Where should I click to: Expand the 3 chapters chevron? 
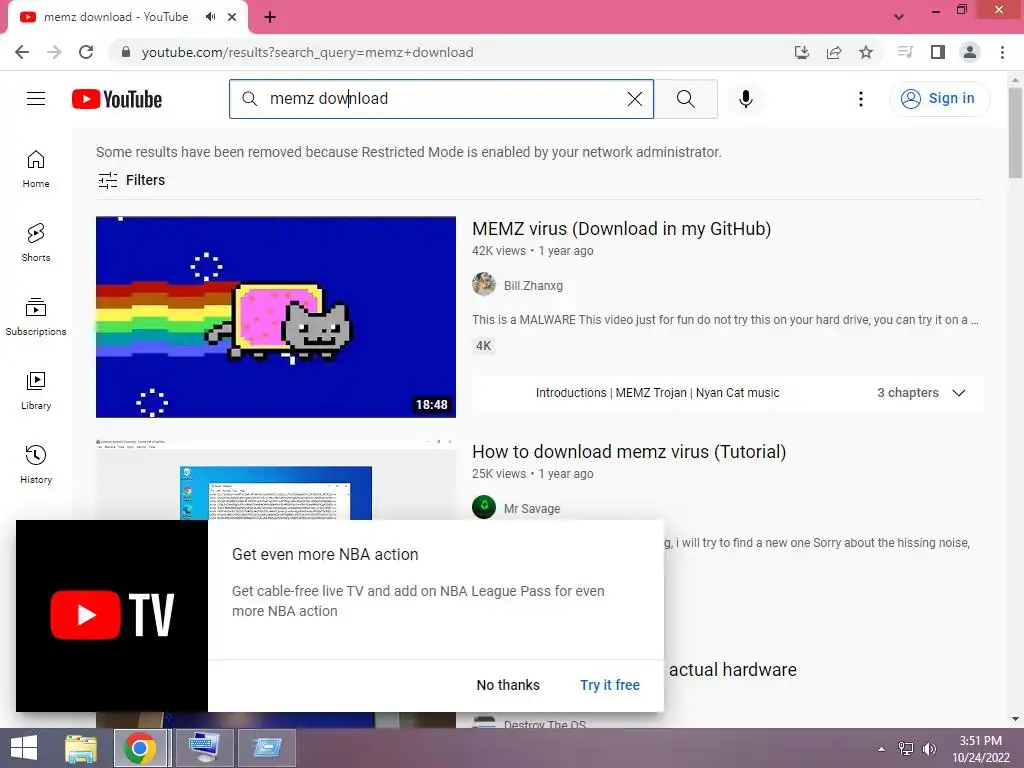959,392
